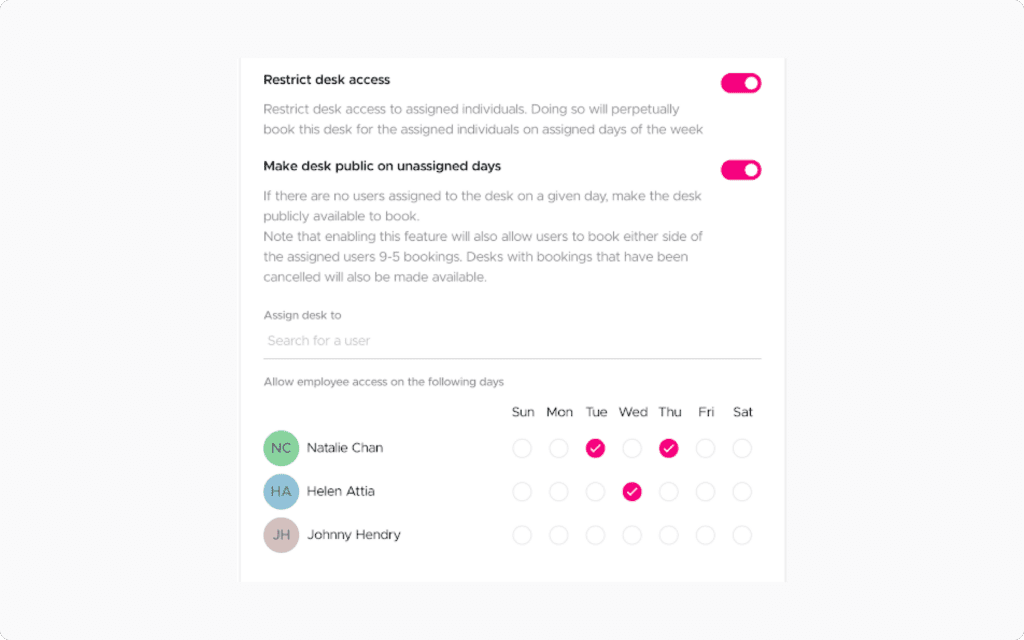Enable Sunday access for Natalie Chan
The height and width of the screenshot is (640, 1024).
tap(522, 449)
